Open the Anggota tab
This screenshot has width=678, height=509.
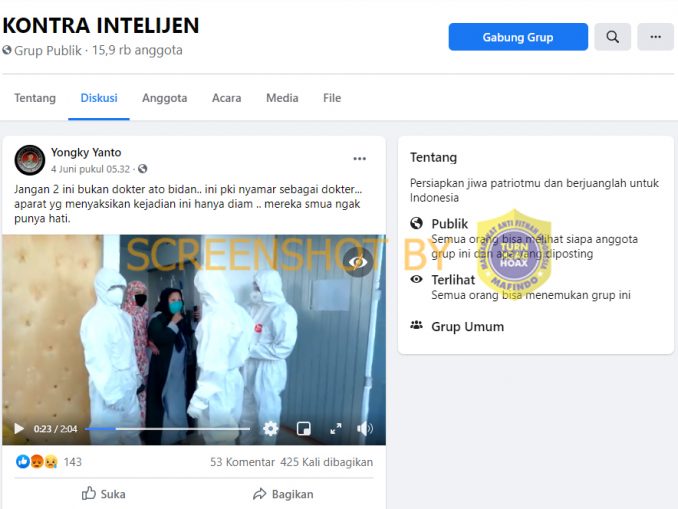(165, 98)
